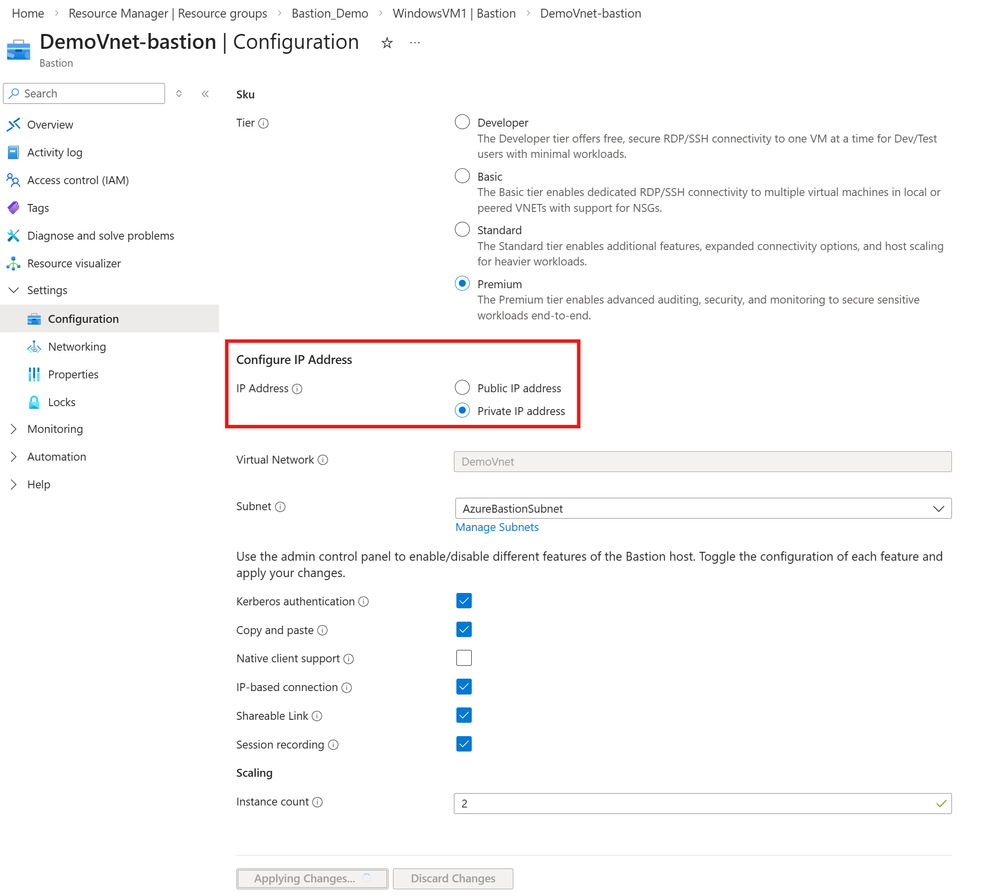Click the Kerberos authentication info icon
The width and height of the screenshot is (999, 896).
(364, 602)
